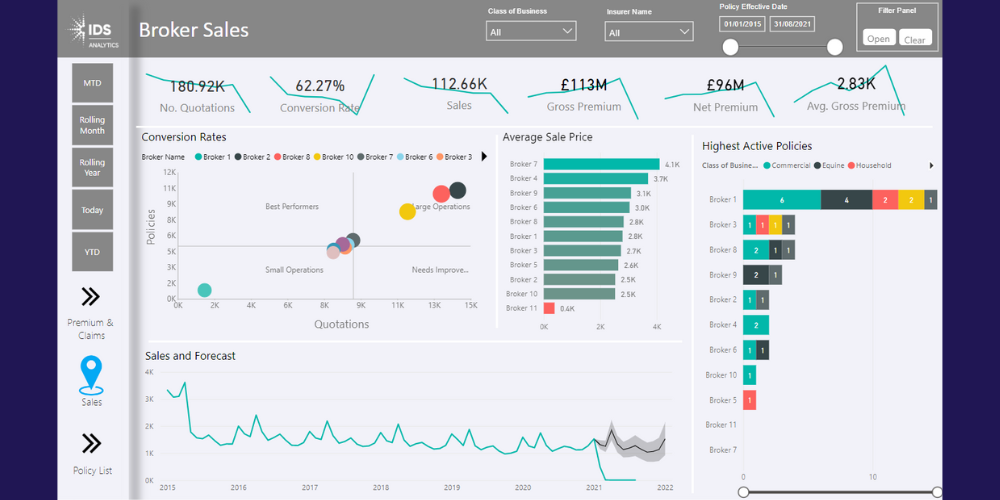Open the Filter Panel

pos(879,39)
